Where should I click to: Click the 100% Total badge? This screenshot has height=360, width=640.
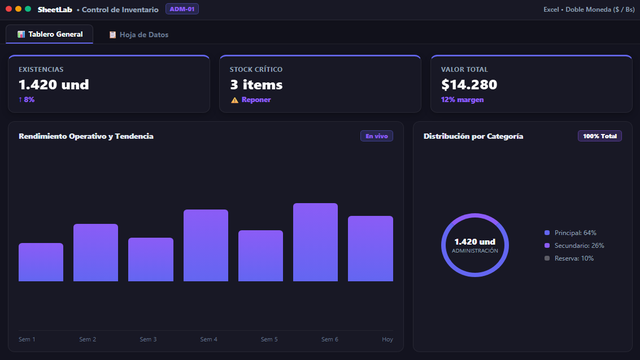[x=600, y=136]
